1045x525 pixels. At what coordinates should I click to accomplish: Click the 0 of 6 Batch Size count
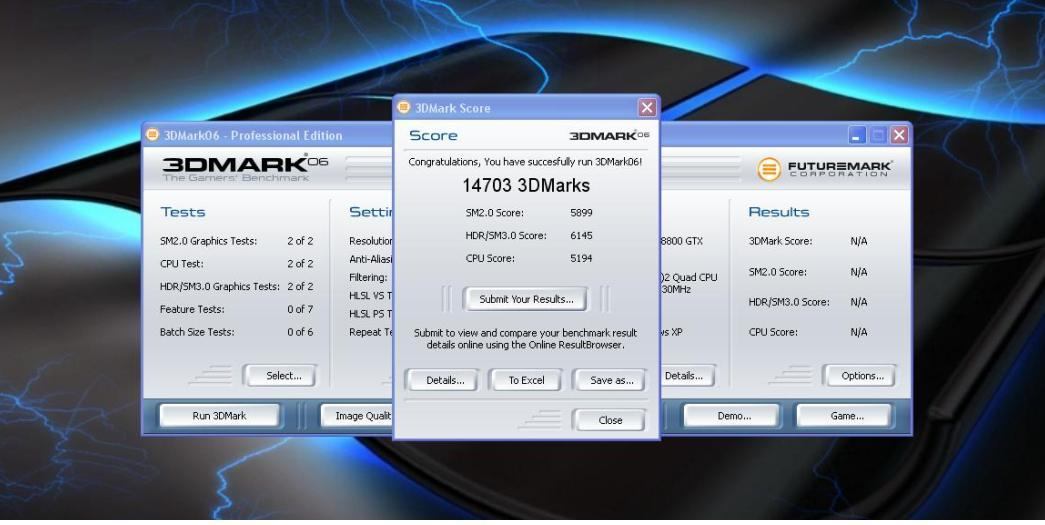(300, 332)
